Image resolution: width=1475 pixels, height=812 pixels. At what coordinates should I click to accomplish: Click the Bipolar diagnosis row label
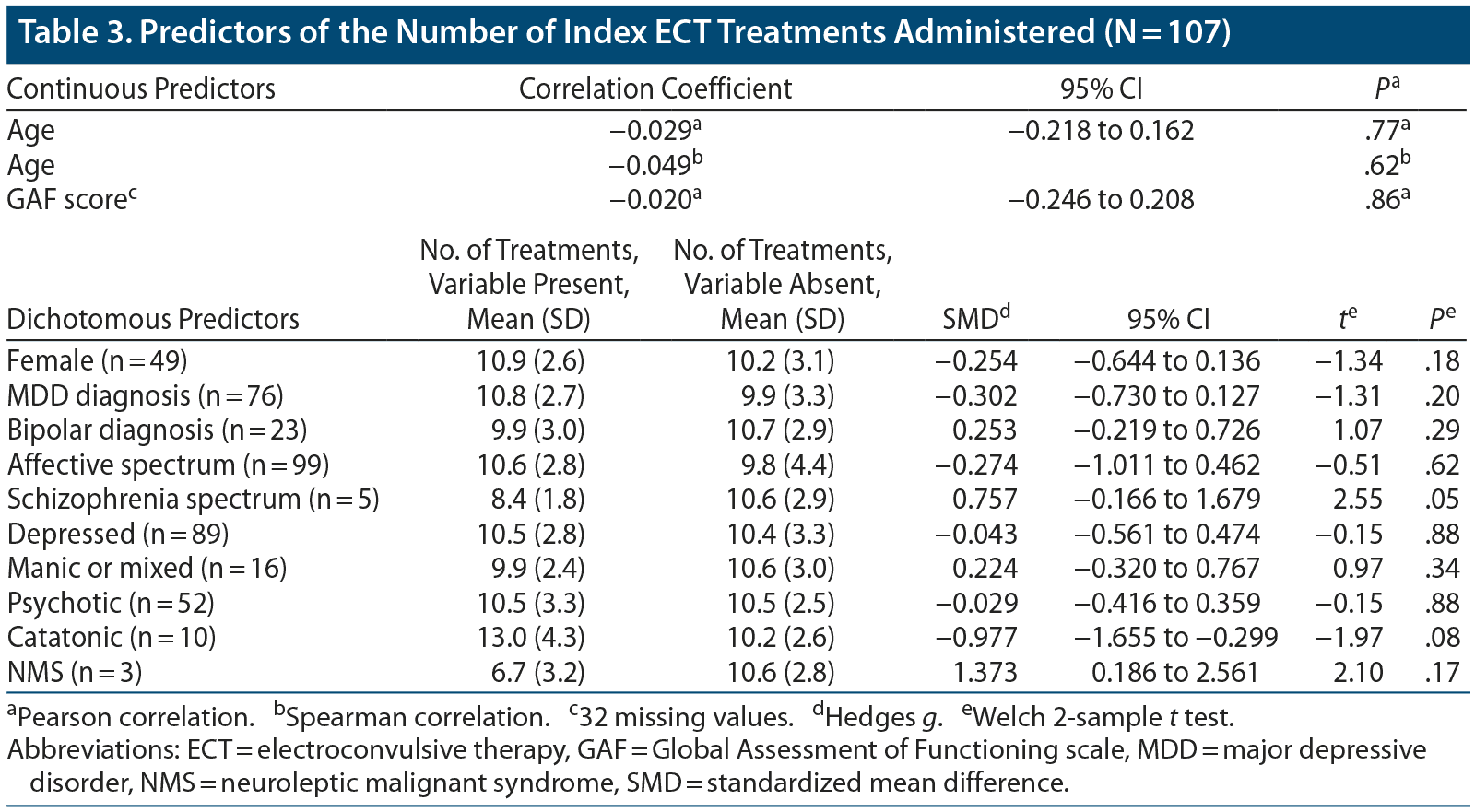[158, 430]
